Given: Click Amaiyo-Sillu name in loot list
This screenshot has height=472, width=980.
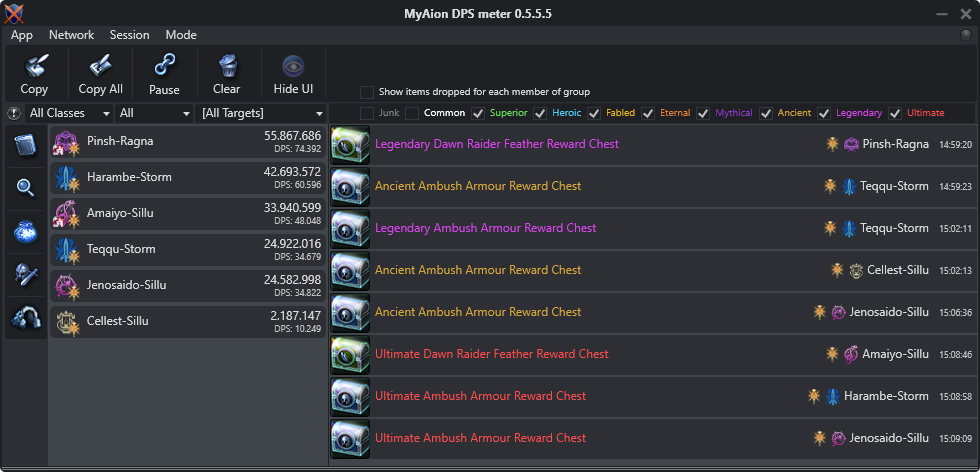Looking at the screenshot, I should pos(896,354).
